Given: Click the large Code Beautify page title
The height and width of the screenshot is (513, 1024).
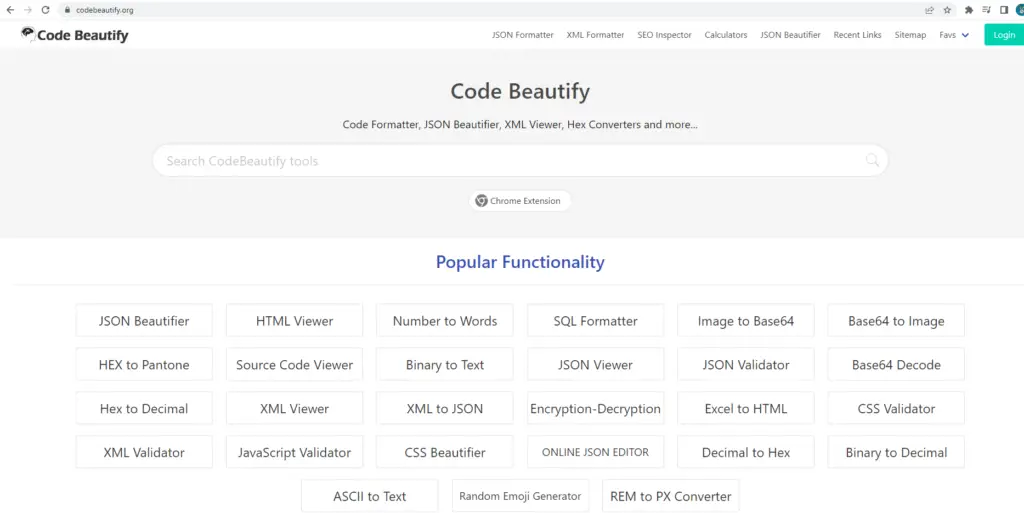Looking at the screenshot, I should (x=520, y=91).
